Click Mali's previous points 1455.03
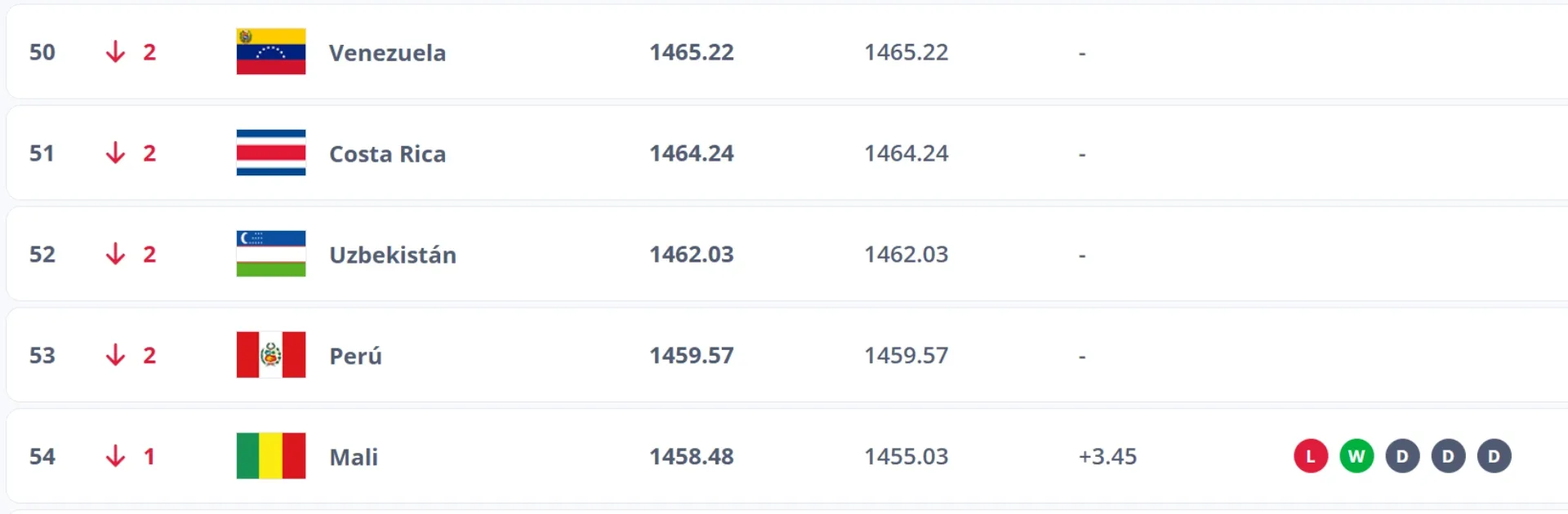Viewport: 1568px width, 514px height. point(906,456)
